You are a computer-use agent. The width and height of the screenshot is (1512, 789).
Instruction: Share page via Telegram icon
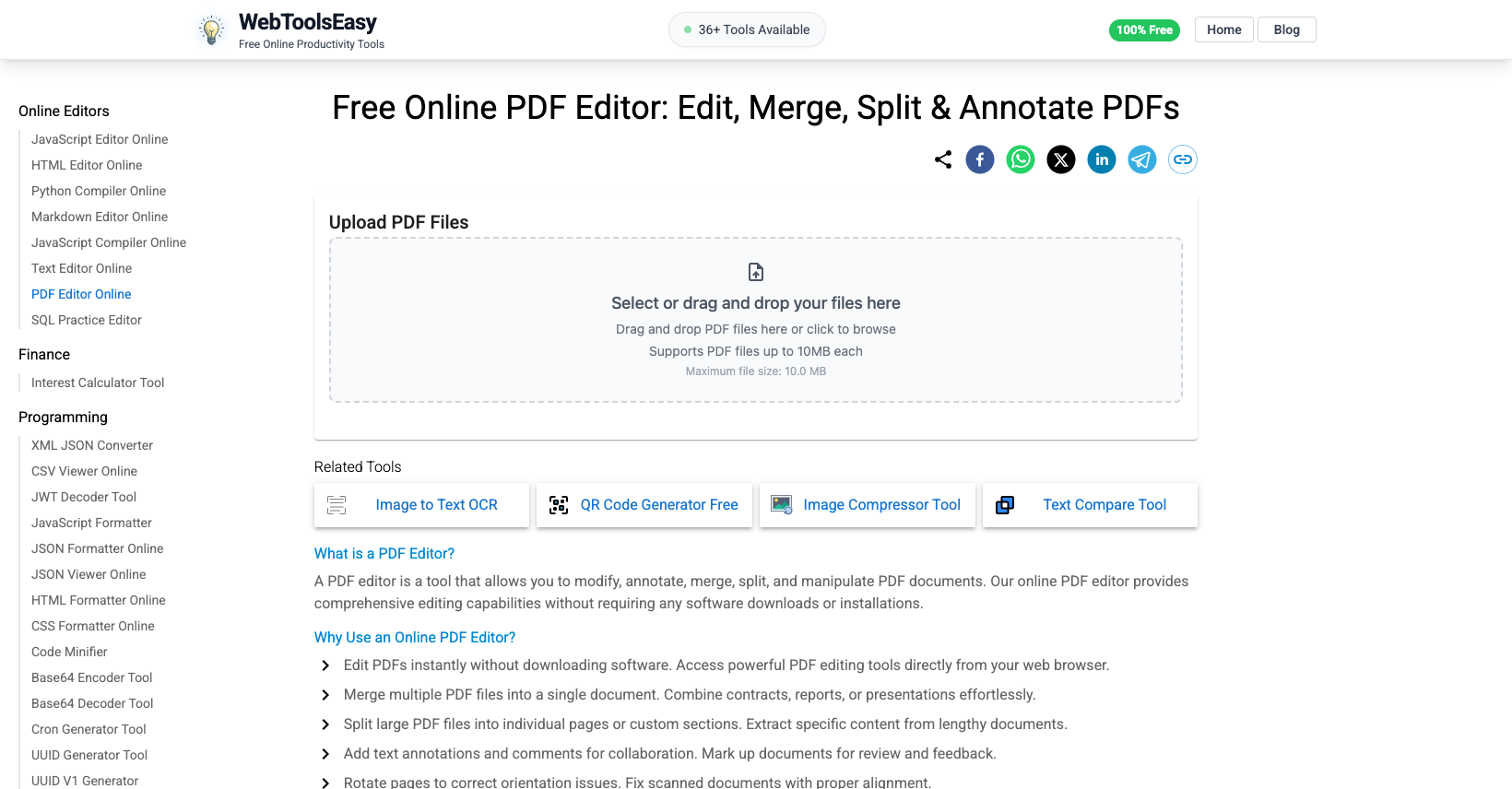coord(1142,159)
